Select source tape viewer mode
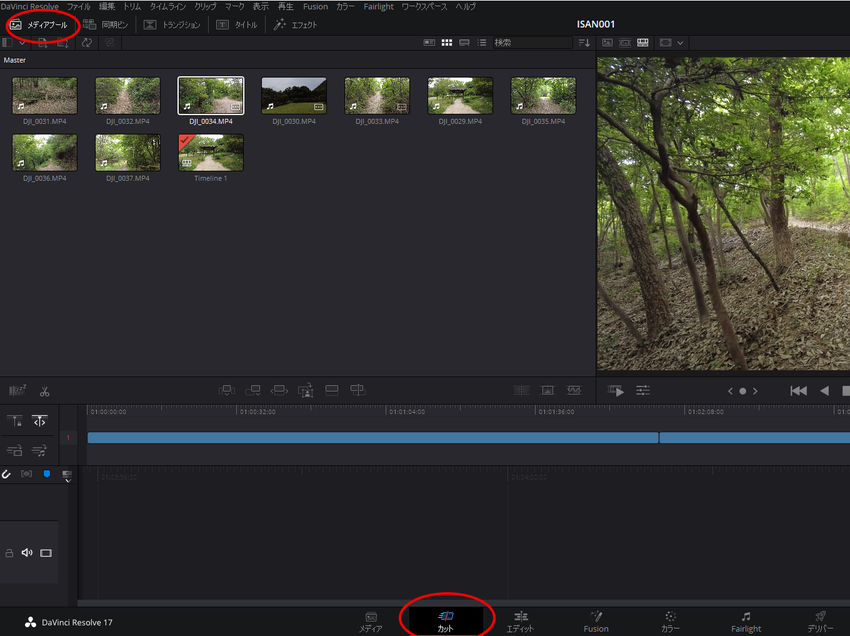Image resolution: width=850 pixels, height=636 pixels. pyautogui.click(x=624, y=42)
